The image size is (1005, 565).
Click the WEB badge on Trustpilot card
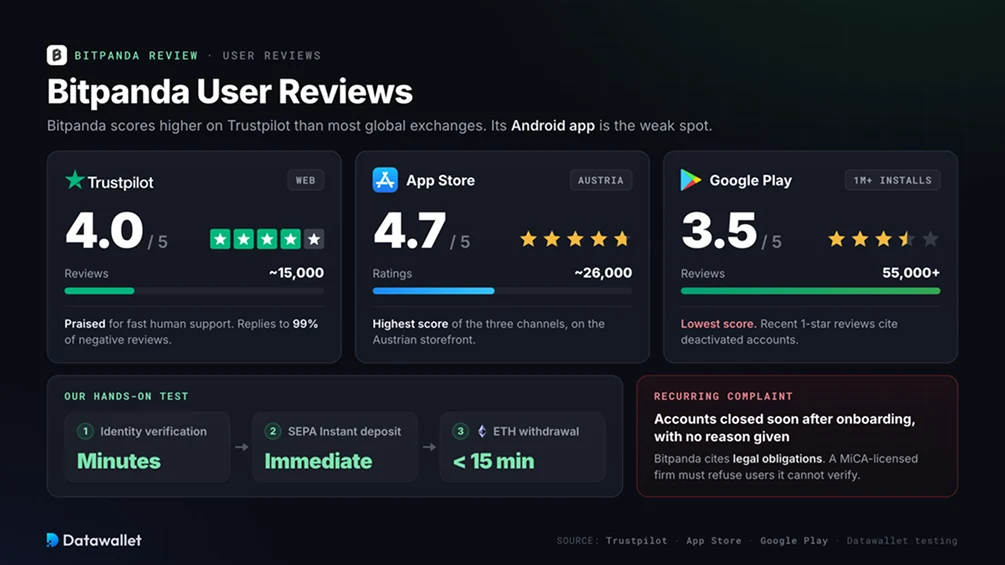[306, 180]
